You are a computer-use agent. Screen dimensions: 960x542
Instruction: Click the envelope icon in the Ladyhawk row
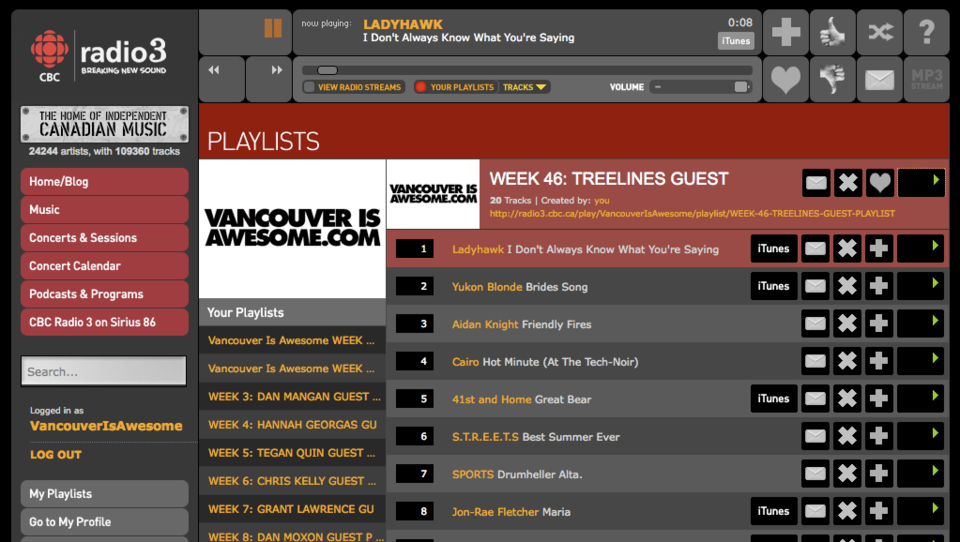coord(815,249)
